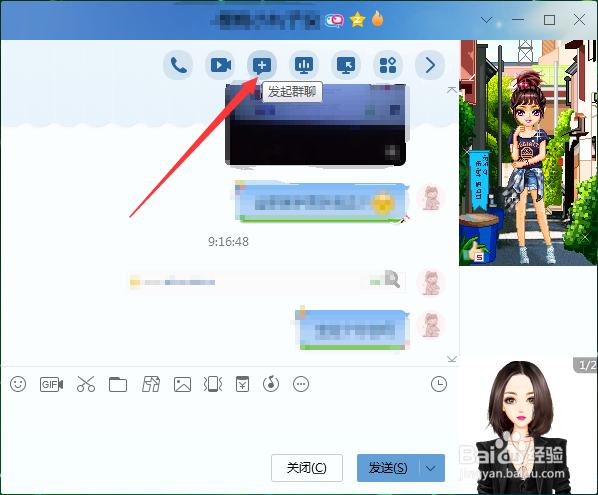Click the yellow star badge in title
This screenshot has width=598, height=495.
click(357, 20)
